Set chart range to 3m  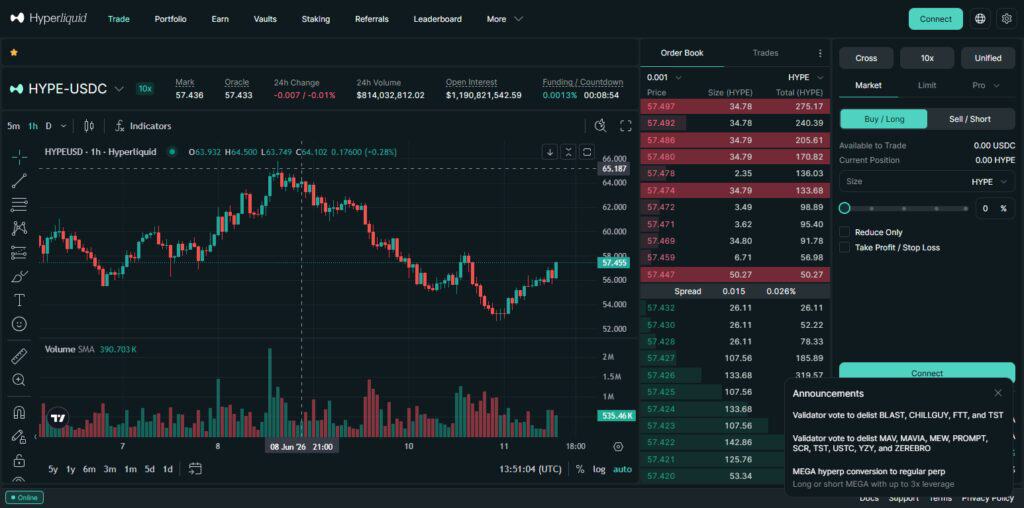(110, 469)
